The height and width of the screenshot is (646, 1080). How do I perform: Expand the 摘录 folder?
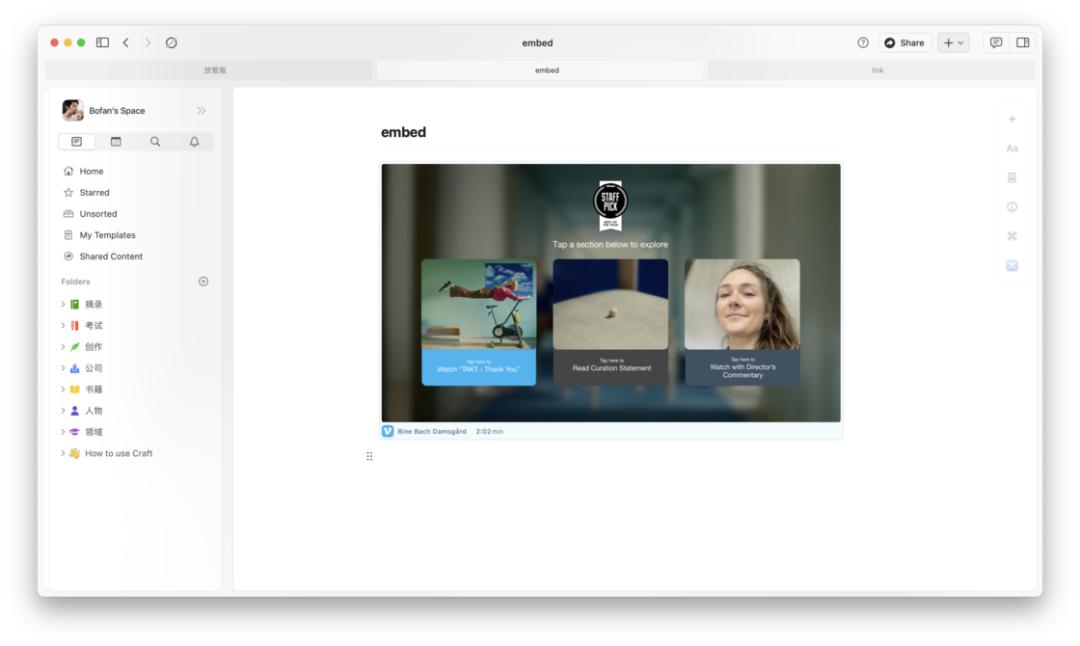pos(63,304)
